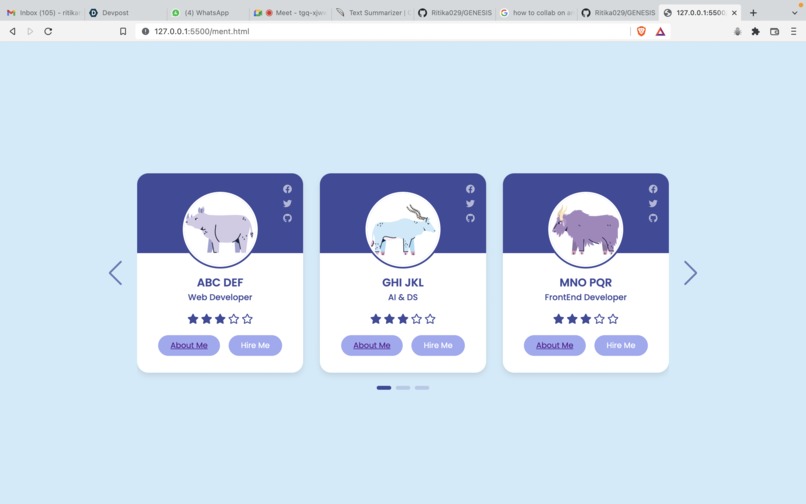Bookmark this page icon

pyautogui.click(x=123, y=31)
